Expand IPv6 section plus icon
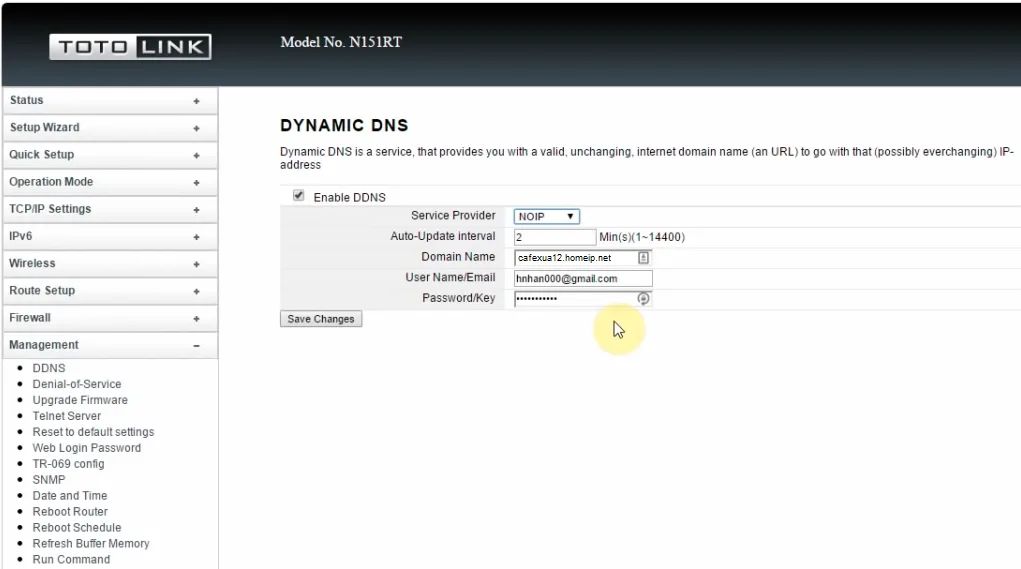The width and height of the screenshot is (1021, 569). [196, 237]
